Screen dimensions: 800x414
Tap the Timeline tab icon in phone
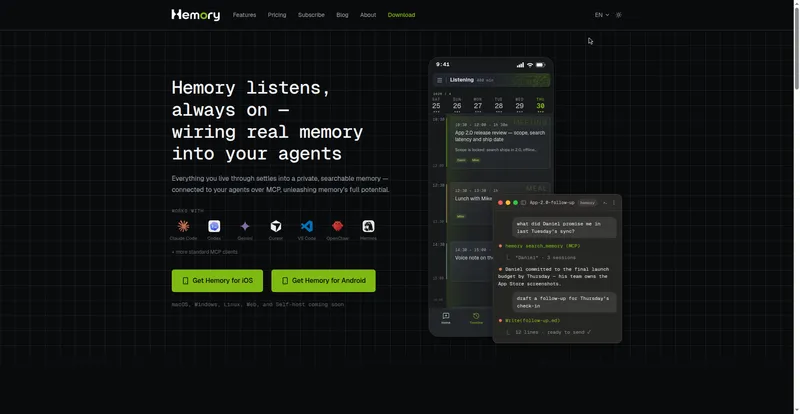476,318
